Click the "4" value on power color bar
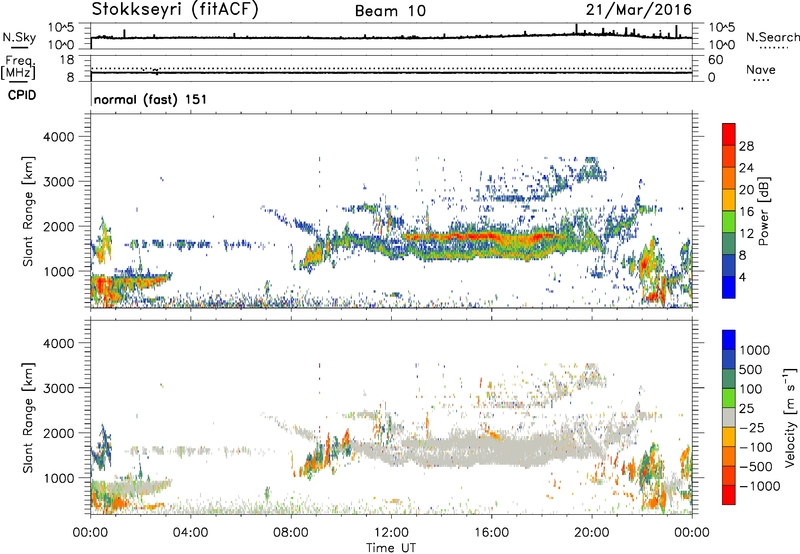The image size is (800, 554). point(743,277)
